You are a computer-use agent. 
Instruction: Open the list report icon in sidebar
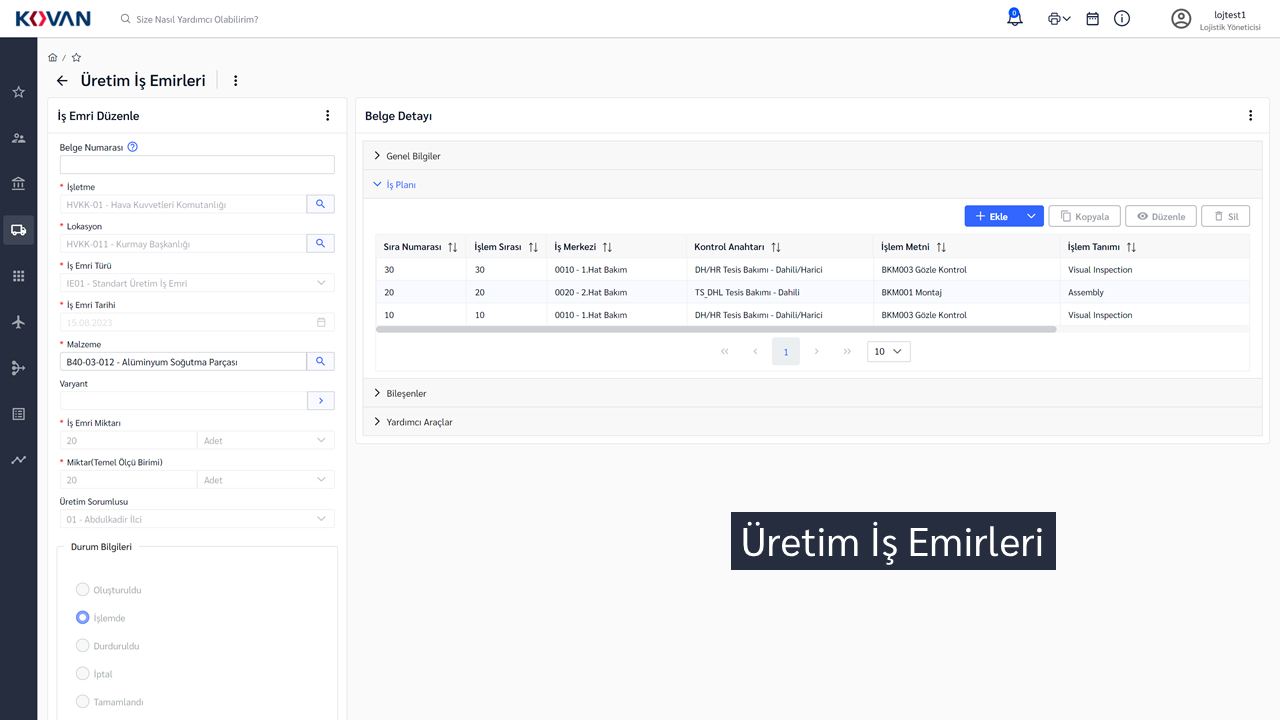coord(18,414)
